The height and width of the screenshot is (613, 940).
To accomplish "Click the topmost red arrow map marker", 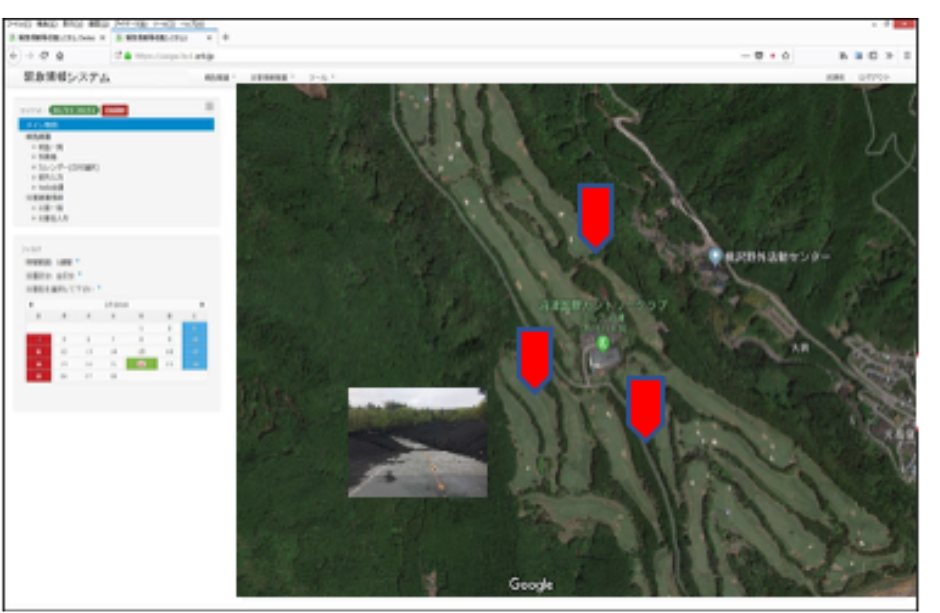I will (595, 215).
